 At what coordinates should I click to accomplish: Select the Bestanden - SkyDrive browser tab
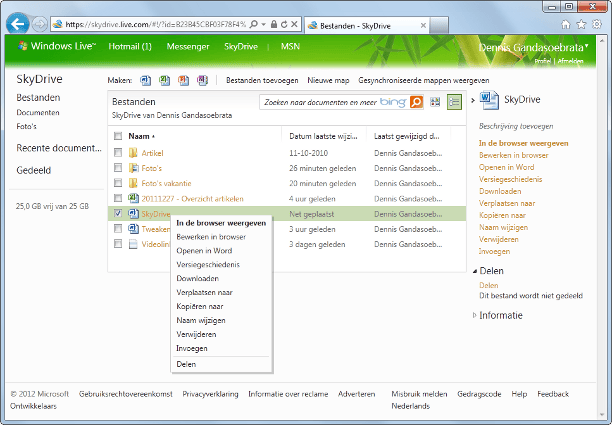coord(366,26)
